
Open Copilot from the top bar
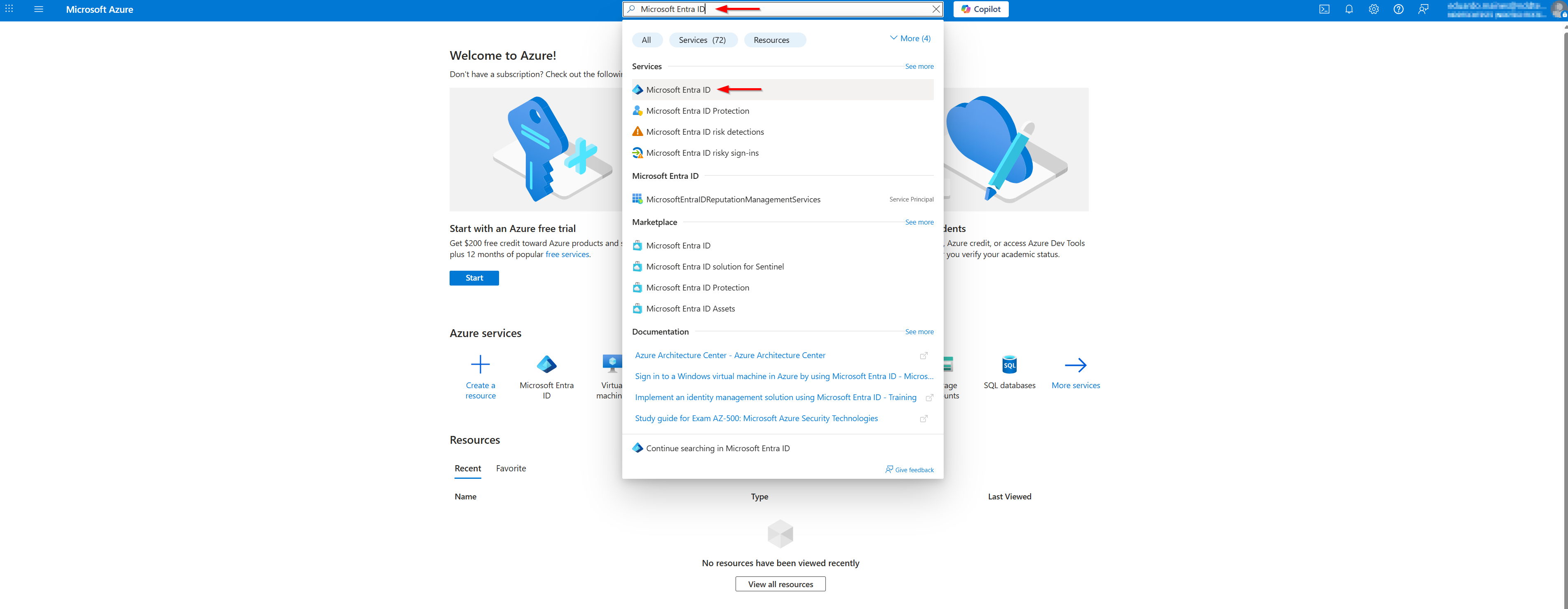(x=981, y=9)
